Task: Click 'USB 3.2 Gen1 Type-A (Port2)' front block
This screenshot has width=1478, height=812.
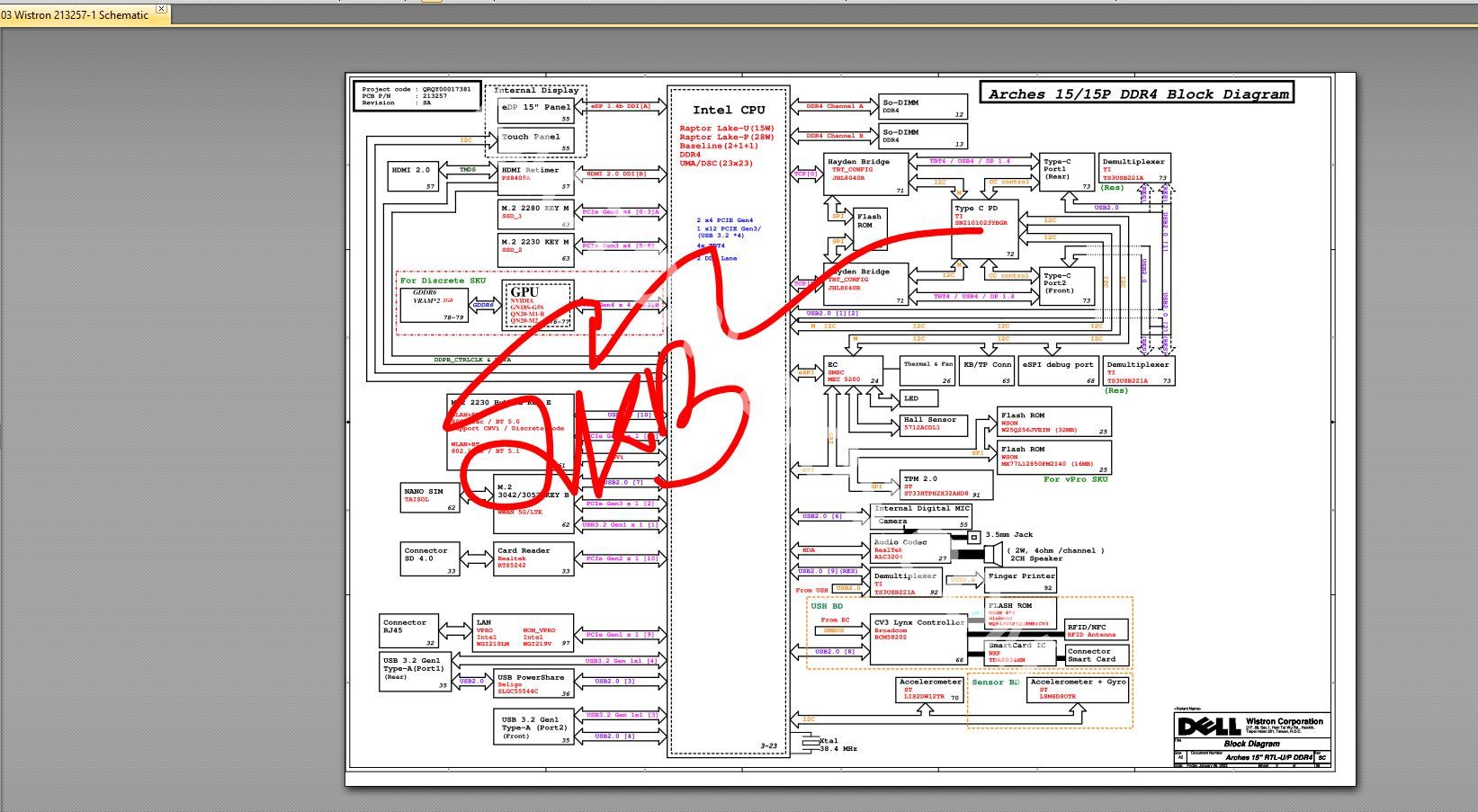Action: tap(534, 727)
